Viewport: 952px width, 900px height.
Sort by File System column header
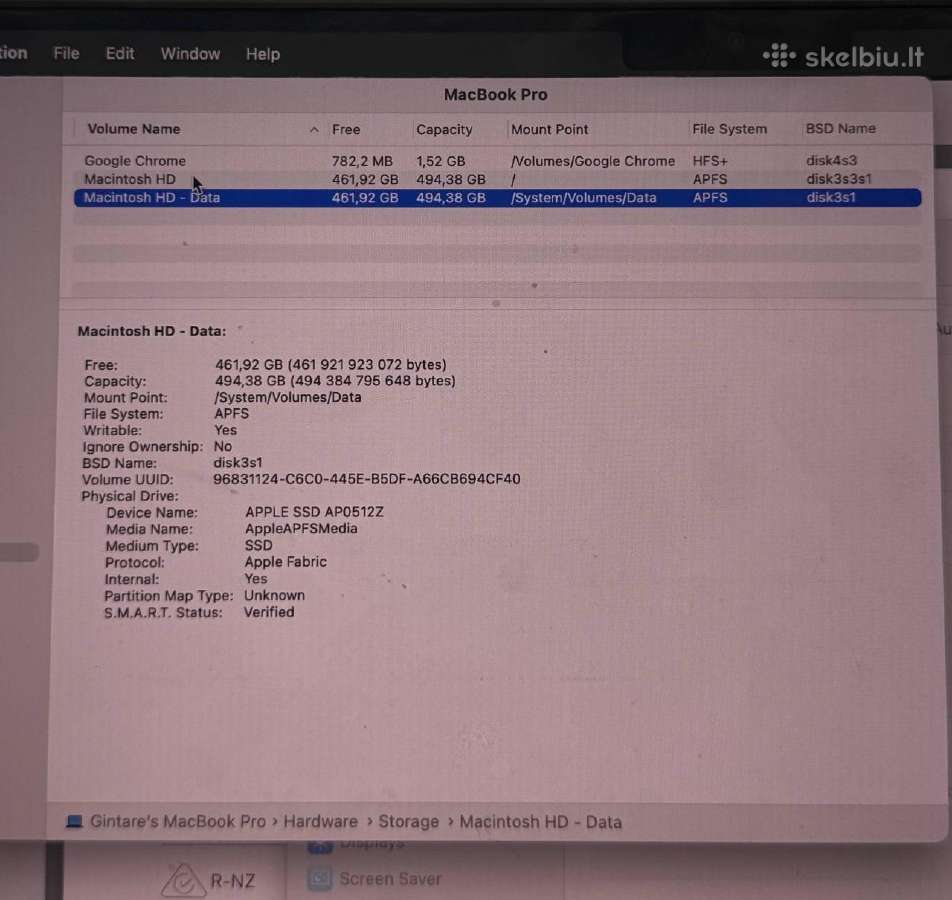[x=729, y=129]
